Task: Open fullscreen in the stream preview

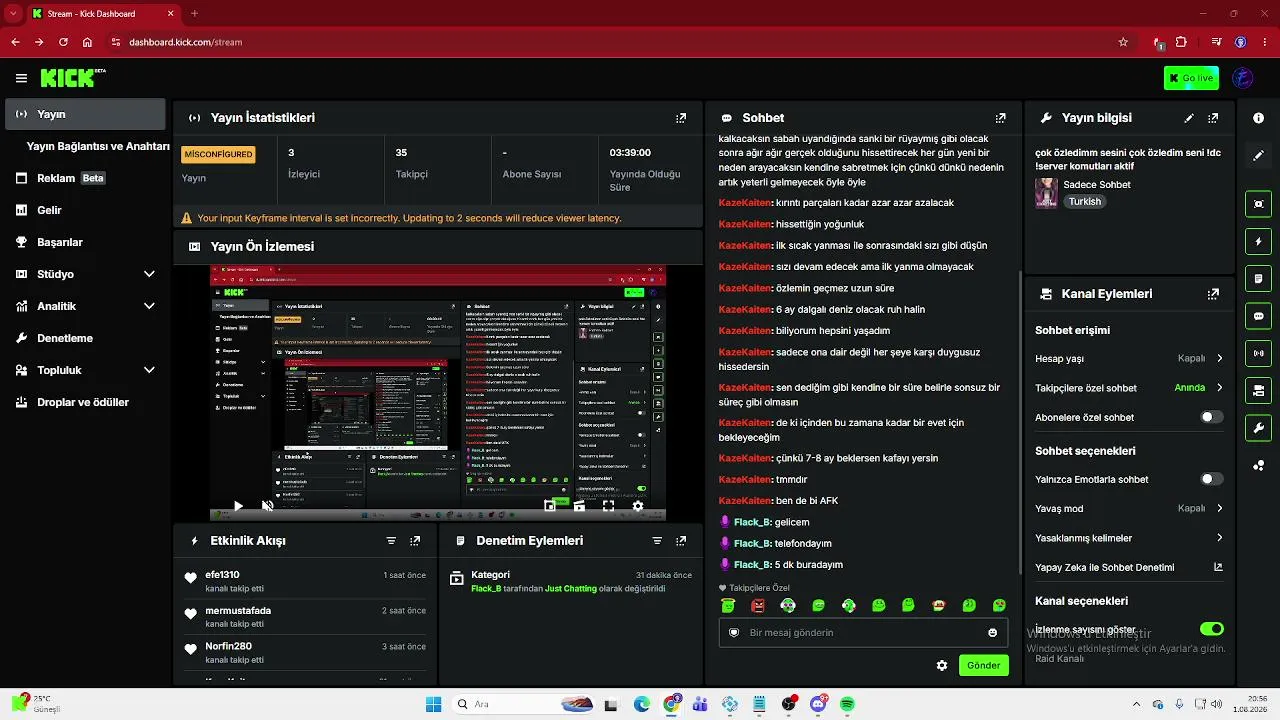Action: (608, 506)
